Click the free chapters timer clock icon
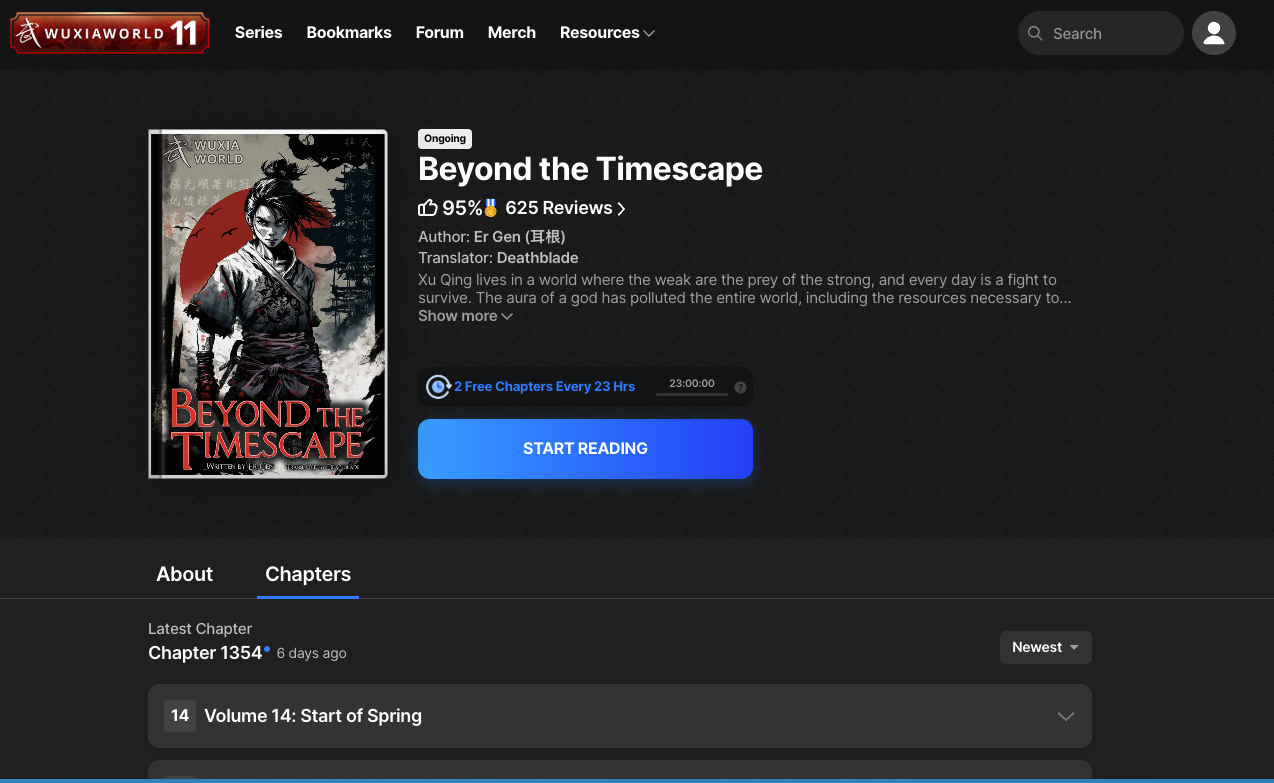 coord(438,386)
